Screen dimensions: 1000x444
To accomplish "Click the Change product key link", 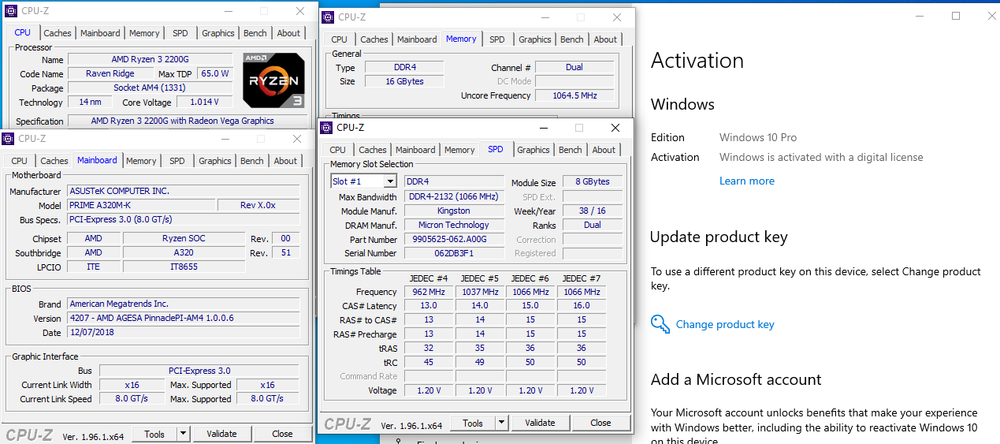I will click(724, 324).
